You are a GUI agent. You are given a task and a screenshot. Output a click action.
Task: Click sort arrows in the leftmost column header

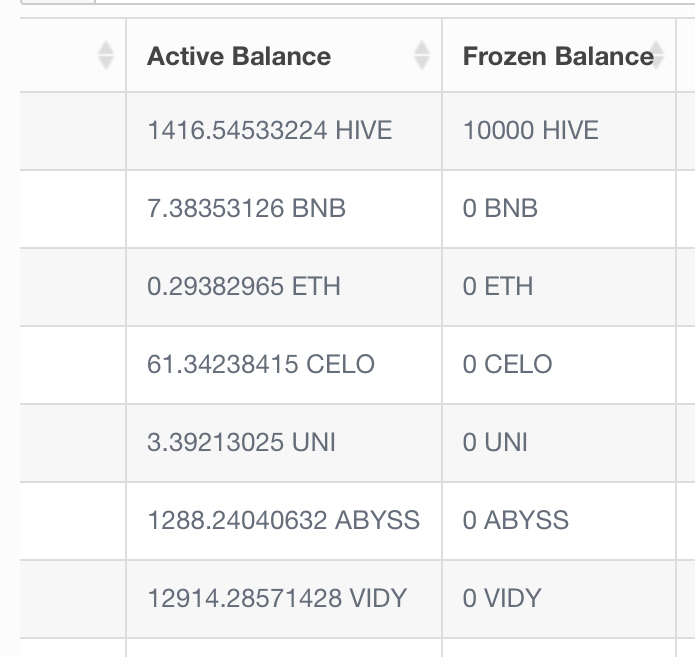(x=105, y=55)
